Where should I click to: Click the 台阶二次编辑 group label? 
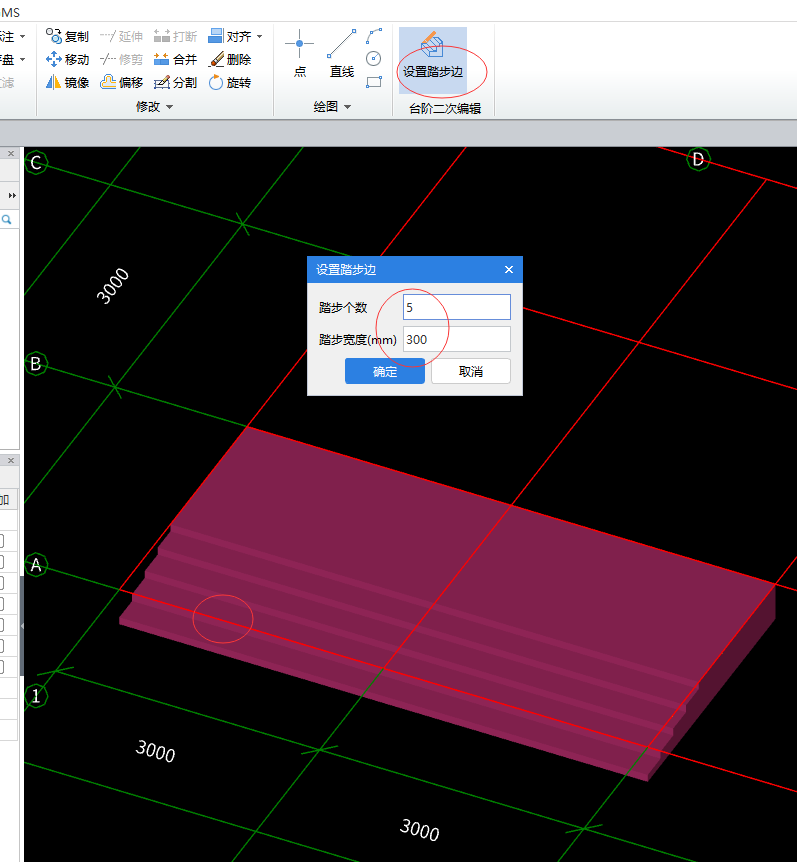pyautogui.click(x=445, y=108)
